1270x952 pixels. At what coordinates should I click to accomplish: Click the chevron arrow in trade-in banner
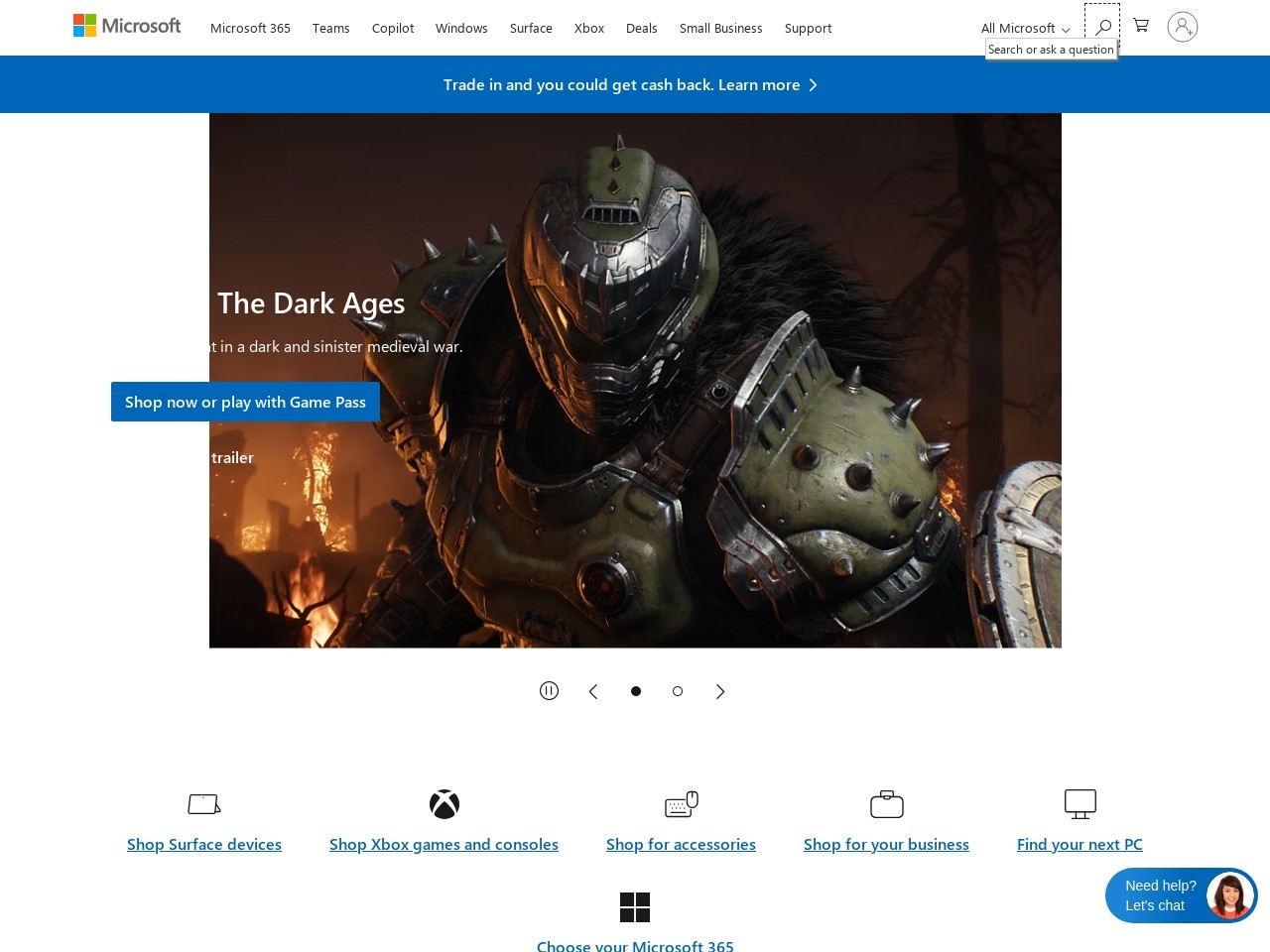click(x=813, y=85)
